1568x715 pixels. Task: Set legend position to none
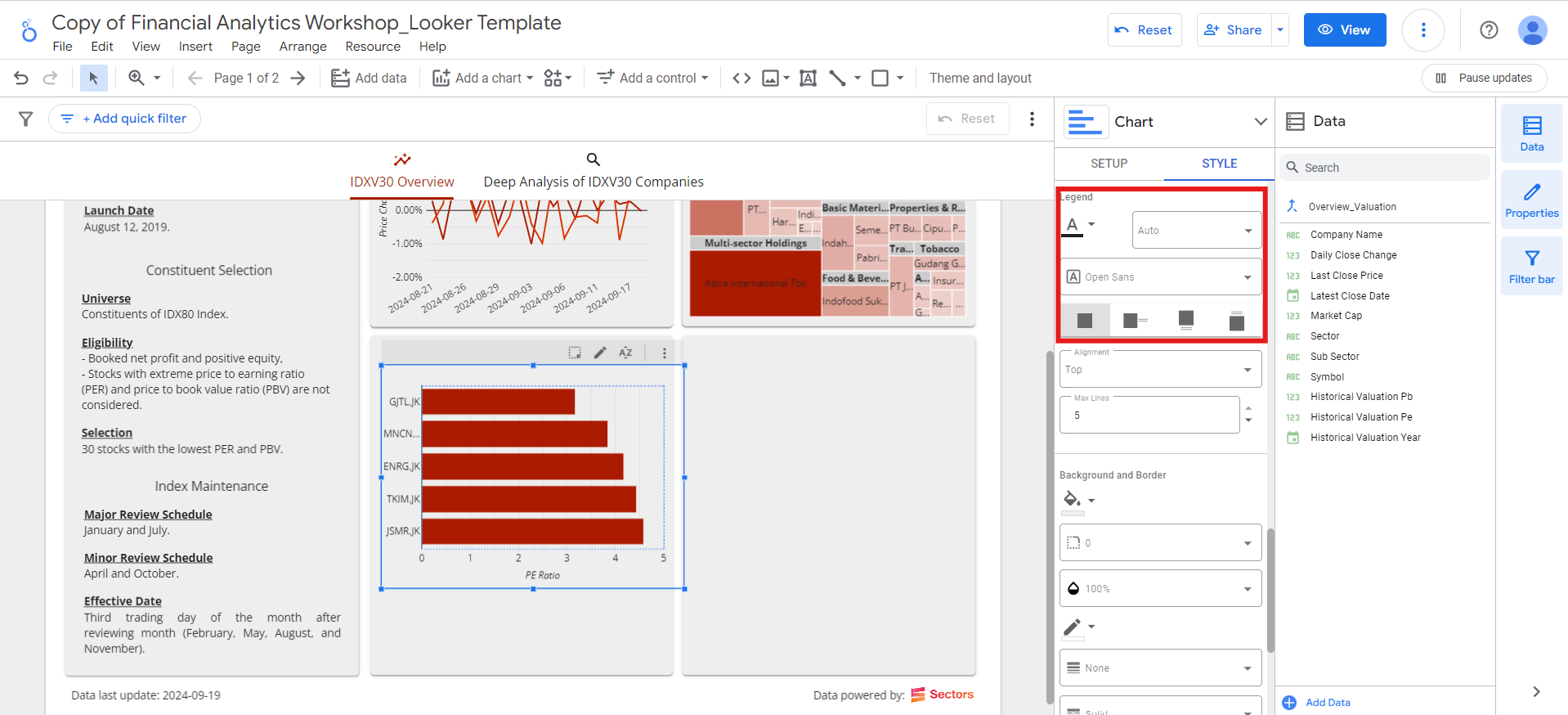click(x=1085, y=321)
